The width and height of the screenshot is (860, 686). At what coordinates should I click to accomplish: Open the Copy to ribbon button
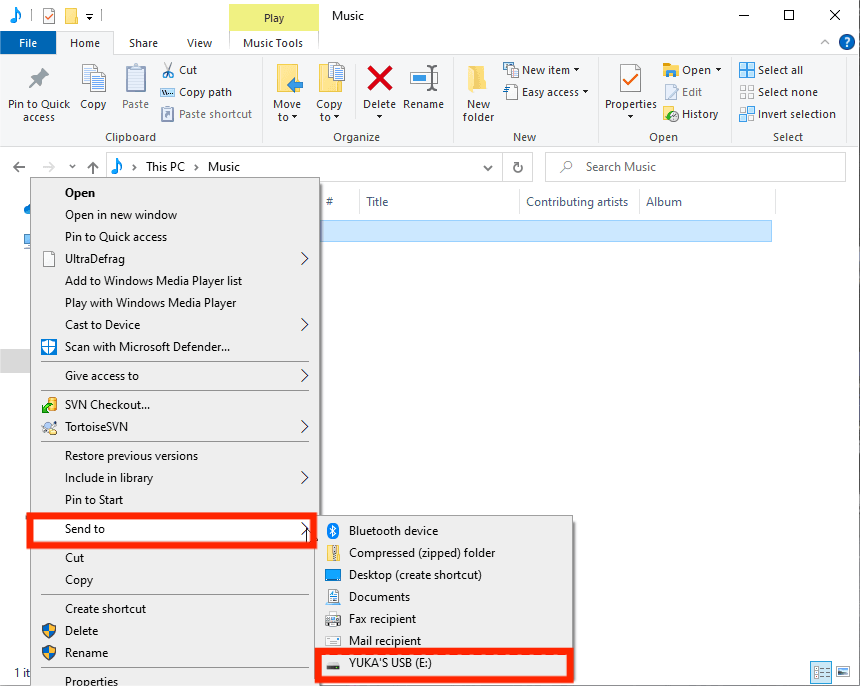click(x=329, y=93)
